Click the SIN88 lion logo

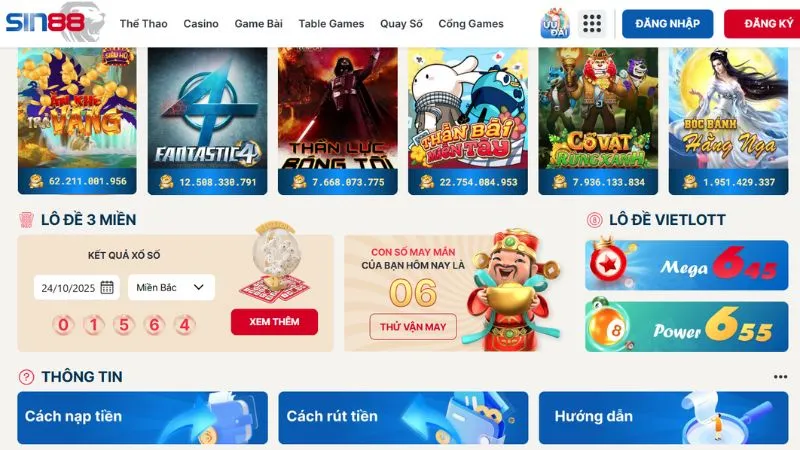click(x=55, y=22)
